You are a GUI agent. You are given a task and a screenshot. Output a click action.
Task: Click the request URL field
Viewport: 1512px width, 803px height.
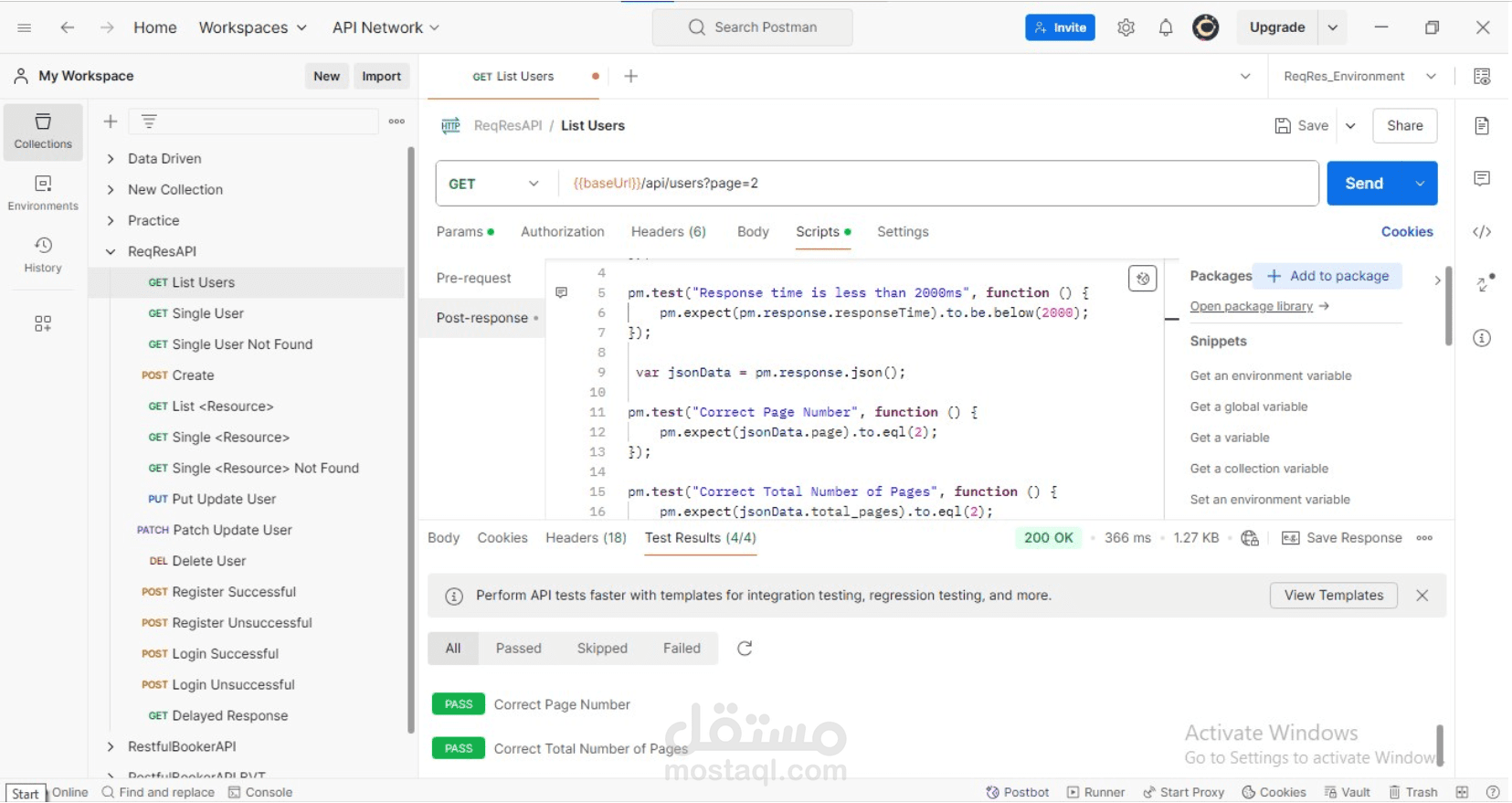937,184
